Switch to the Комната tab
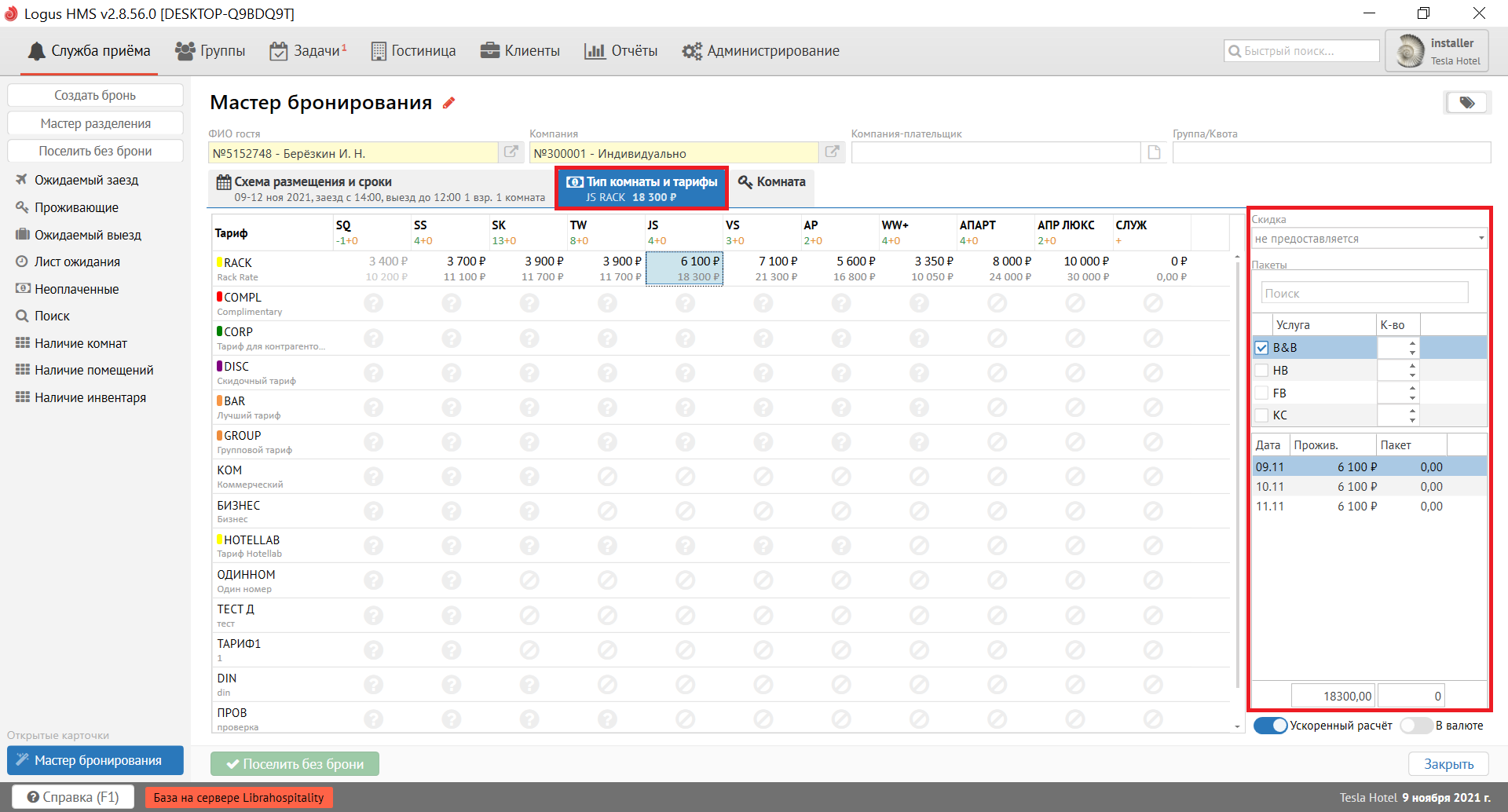Image resolution: width=1508 pixels, height=812 pixels. coord(772,182)
